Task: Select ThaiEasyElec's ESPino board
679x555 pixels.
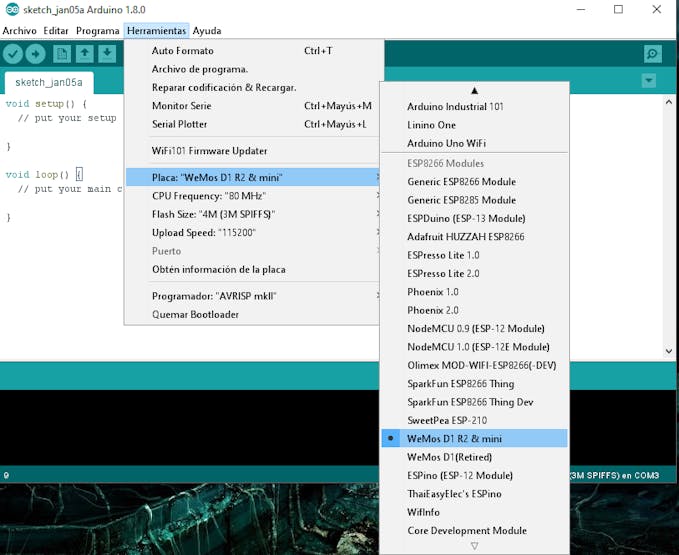Action: (x=474, y=494)
